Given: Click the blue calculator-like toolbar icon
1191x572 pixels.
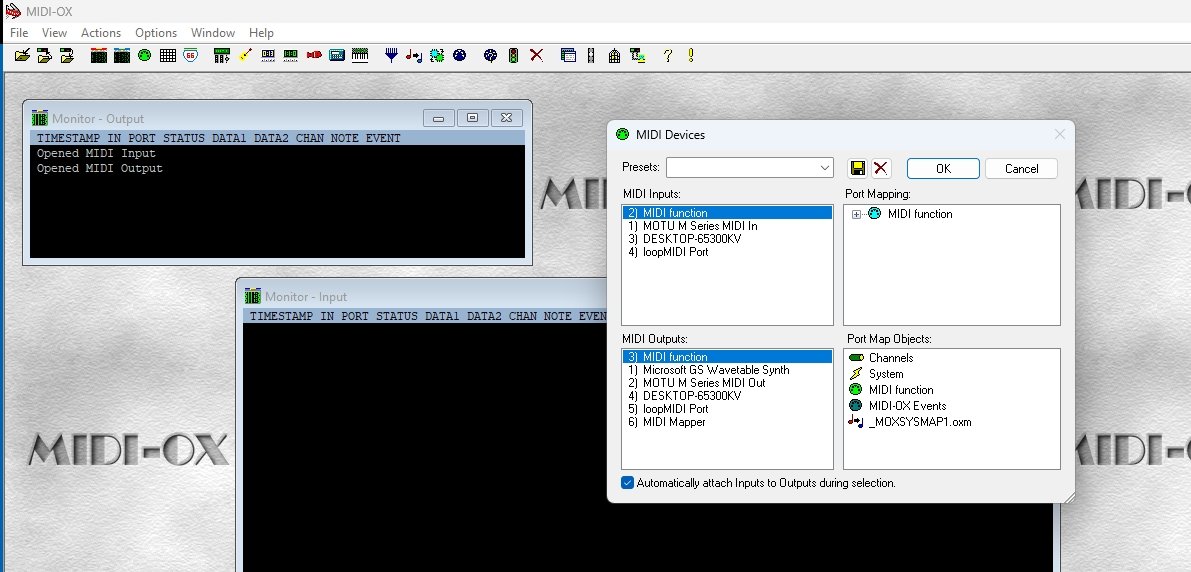Looking at the screenshot, I should 336,55.
